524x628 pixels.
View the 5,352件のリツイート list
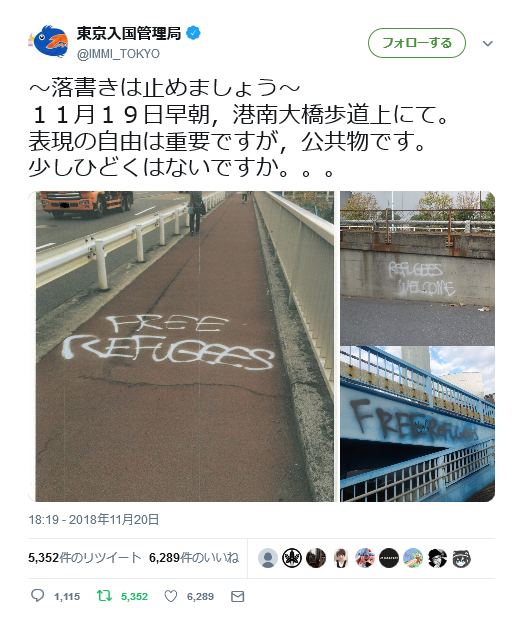tap(85, 558)
